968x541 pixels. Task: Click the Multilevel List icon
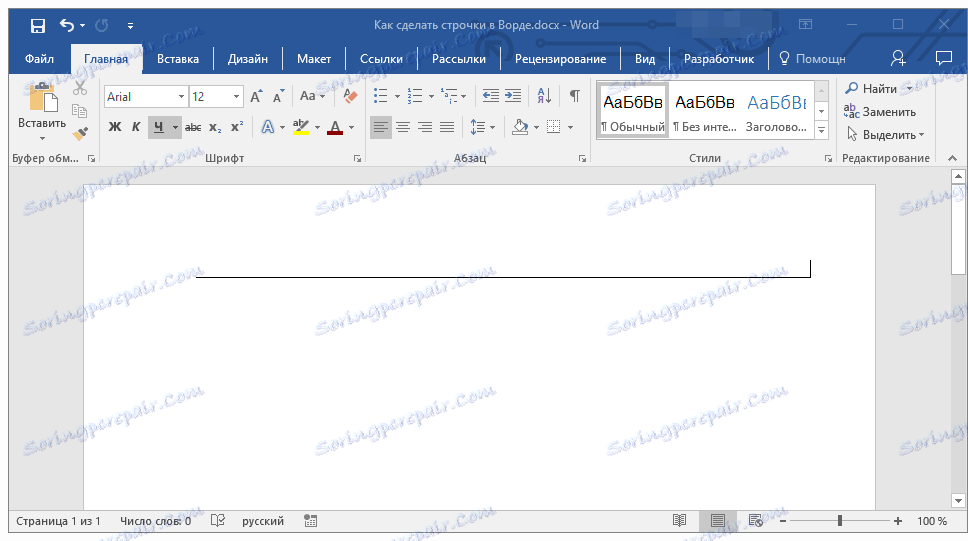pos(449,96)
